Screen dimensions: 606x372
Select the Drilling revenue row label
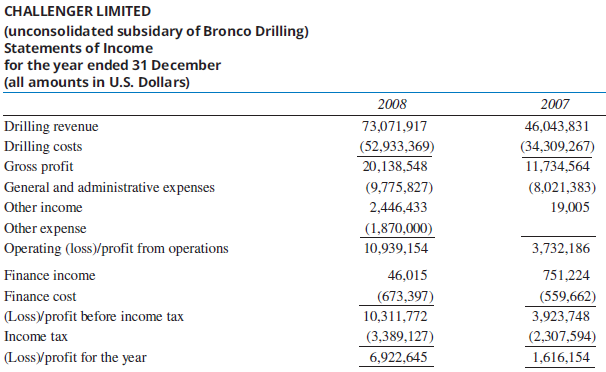click(x=51, y=126)
